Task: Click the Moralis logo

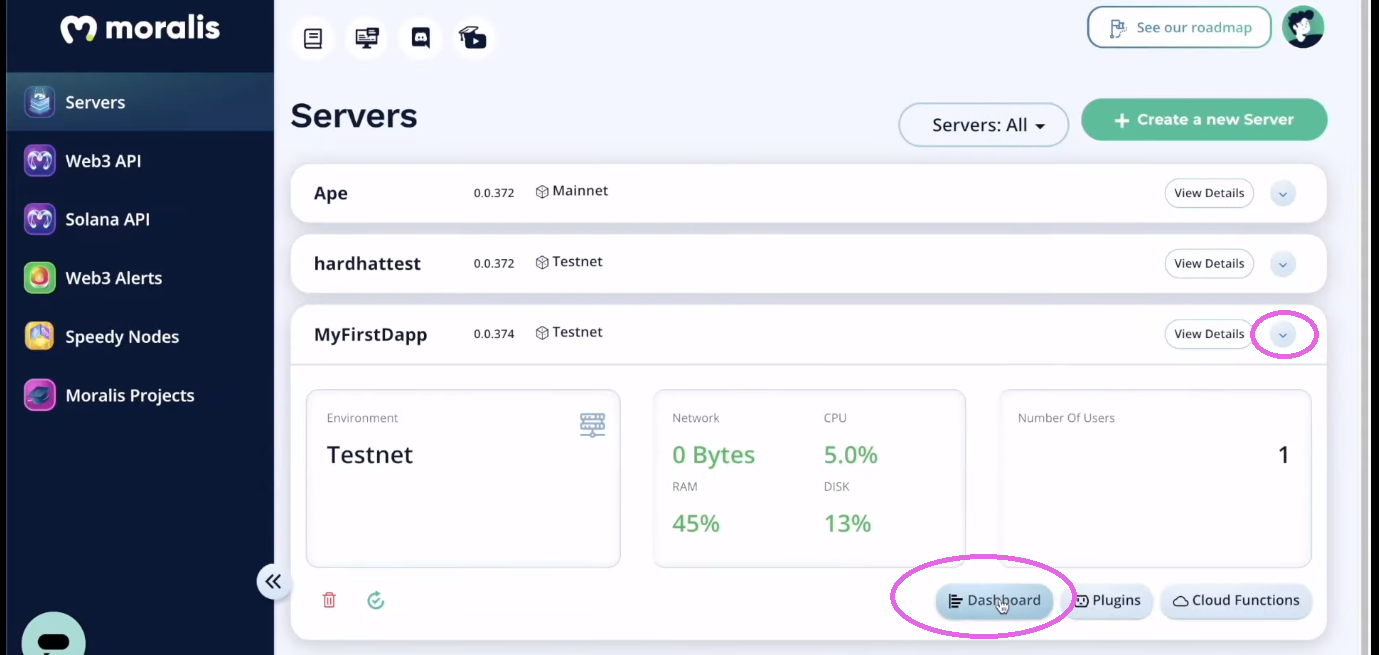Action: (140, 29)
